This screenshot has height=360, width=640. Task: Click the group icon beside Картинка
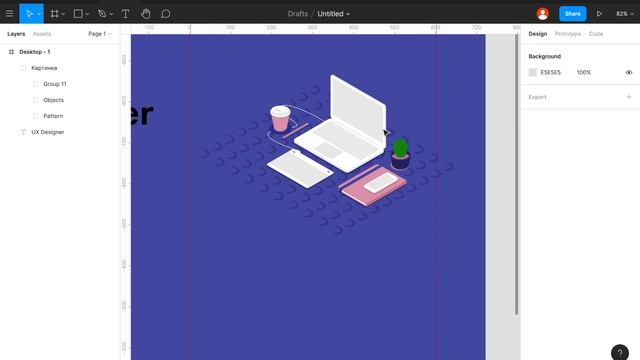pyautogui.click(x=23, y=68)
